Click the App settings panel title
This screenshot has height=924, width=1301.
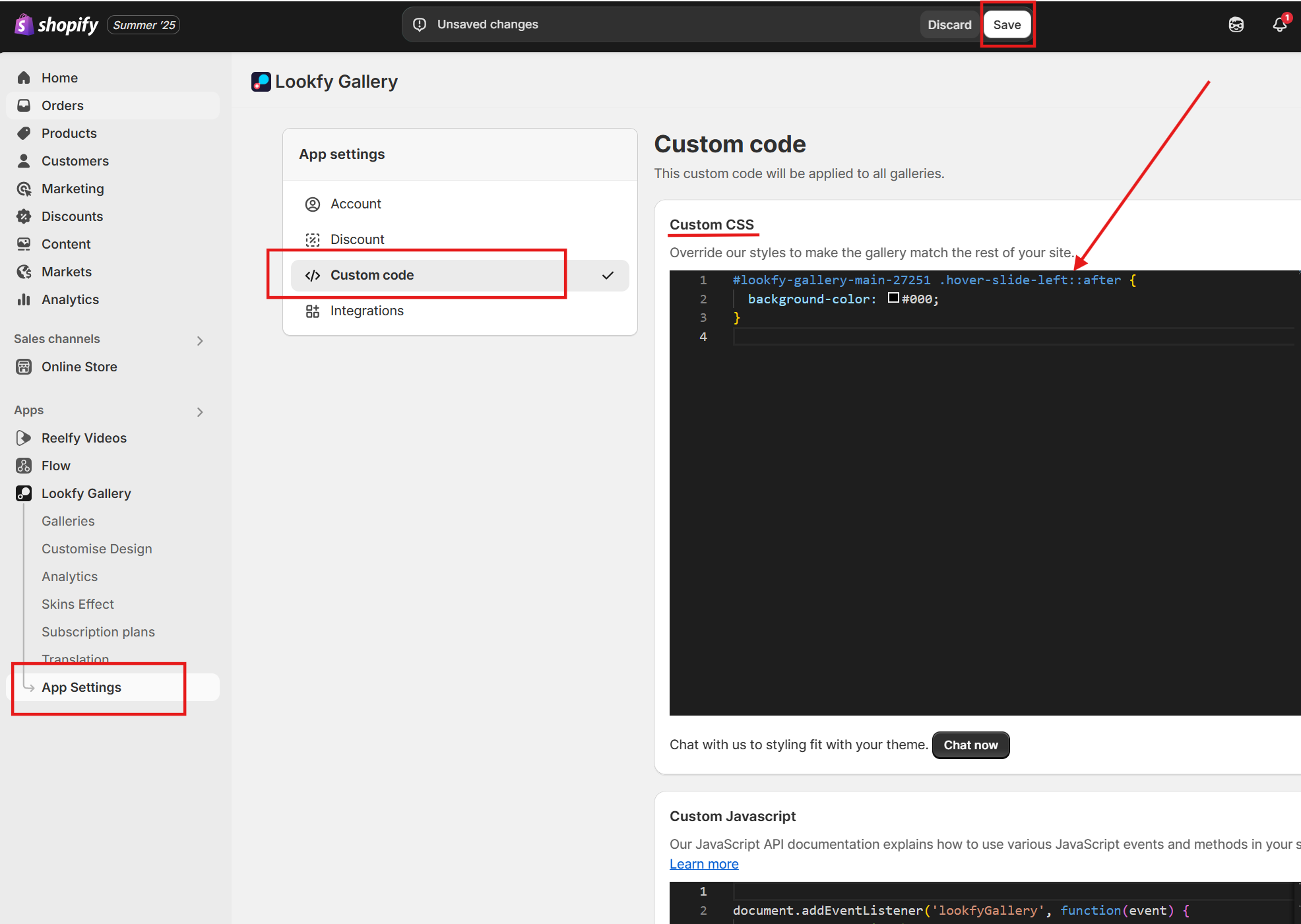point(342,154)
